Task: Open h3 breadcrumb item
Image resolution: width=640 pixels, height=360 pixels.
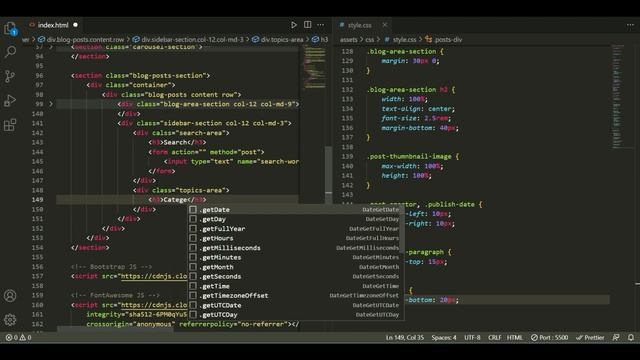Action: point(320,40)
